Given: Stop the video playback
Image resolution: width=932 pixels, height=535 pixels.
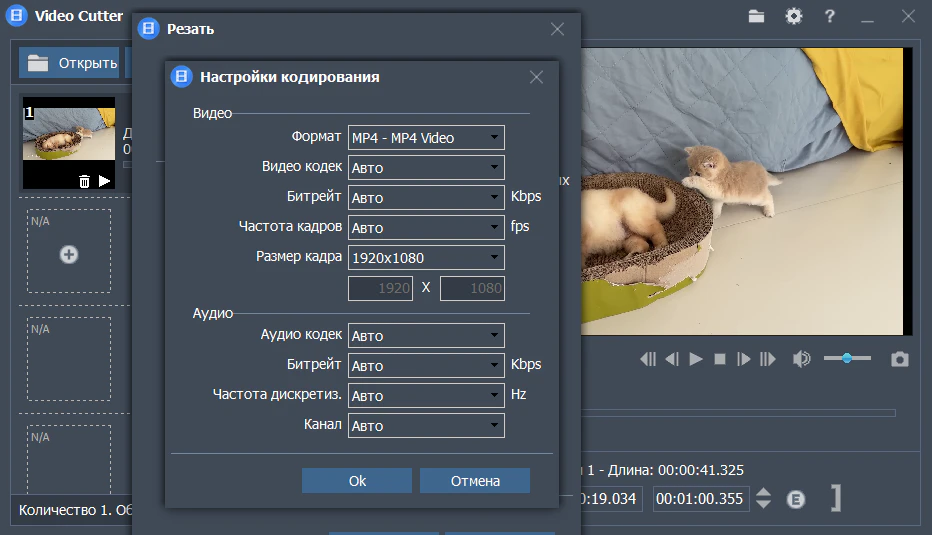Looking at the screenshot, I should pos(719,359).
